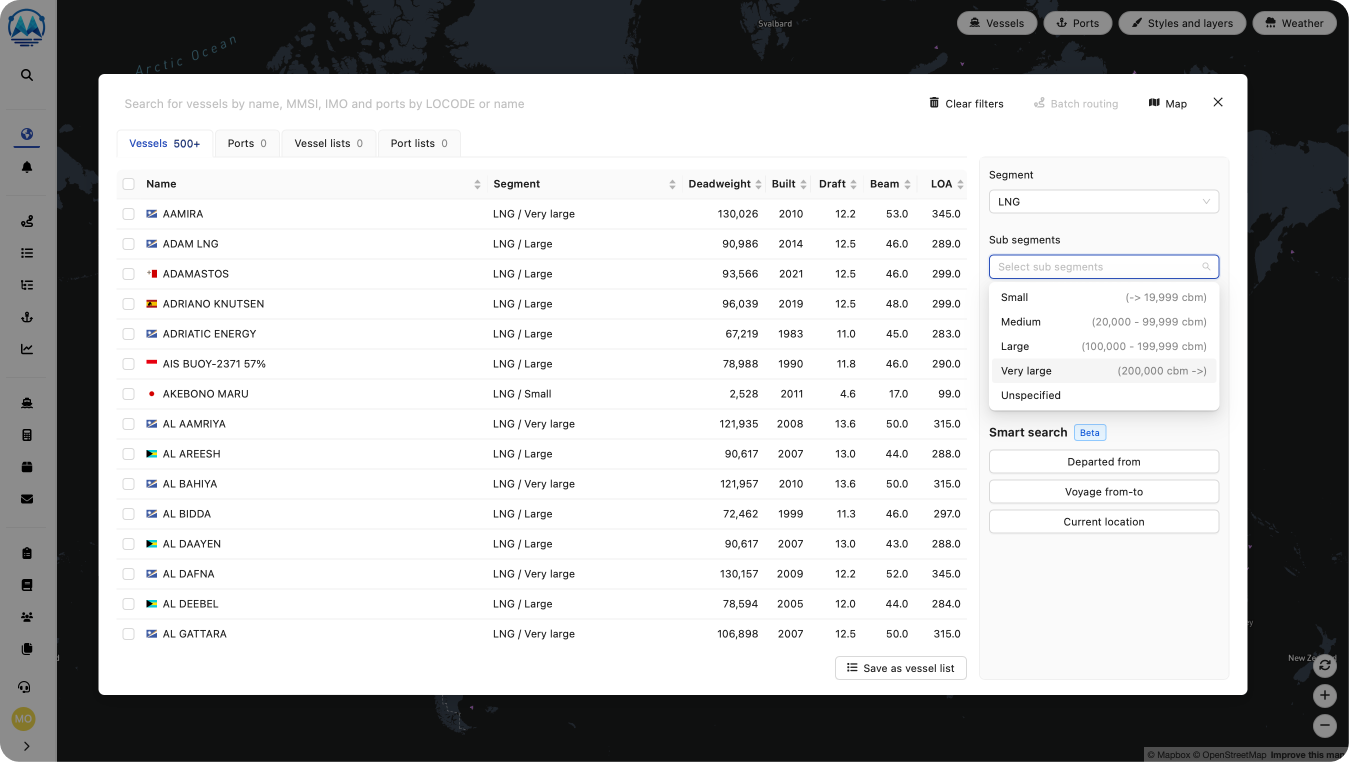Screen dimensions: 1349x762
Task: Click Save as vessel list button
Action: (900, 668)
